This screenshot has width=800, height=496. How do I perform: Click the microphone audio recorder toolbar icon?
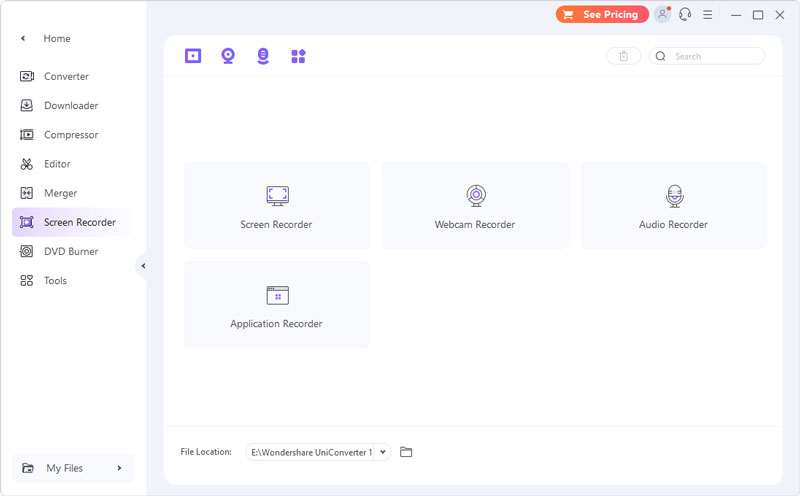click(x=263, y=56)
